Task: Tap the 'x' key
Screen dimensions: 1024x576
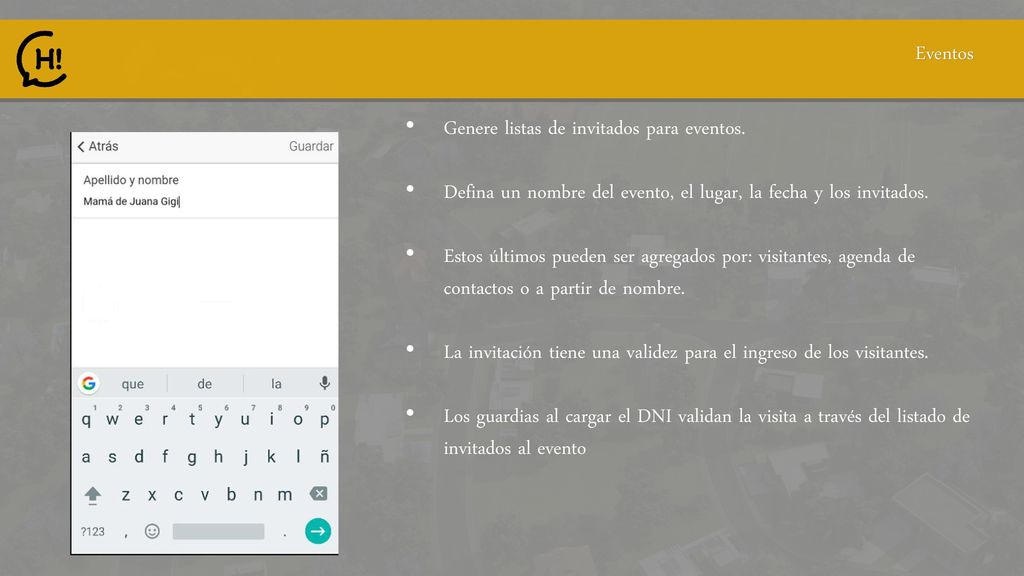Action: 152,495
